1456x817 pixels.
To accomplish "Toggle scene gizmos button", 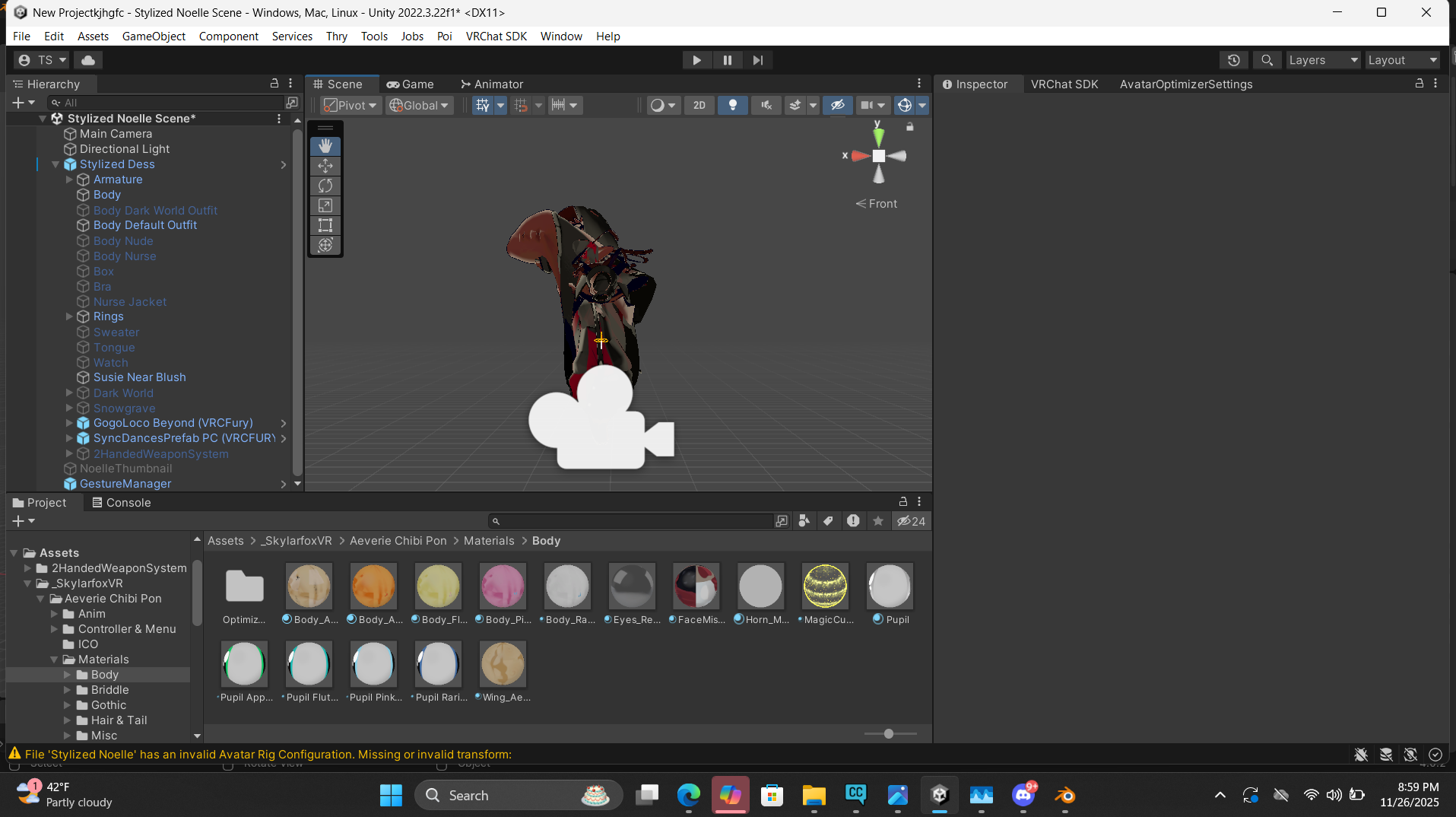I will click(905, 106).
